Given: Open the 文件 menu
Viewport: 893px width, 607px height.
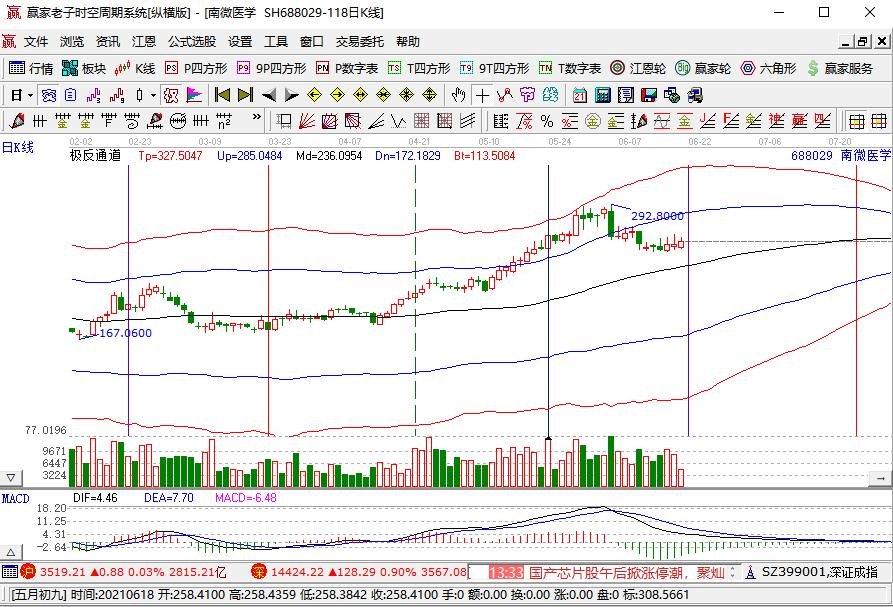Looking at the screenshot, I should 36,42.
